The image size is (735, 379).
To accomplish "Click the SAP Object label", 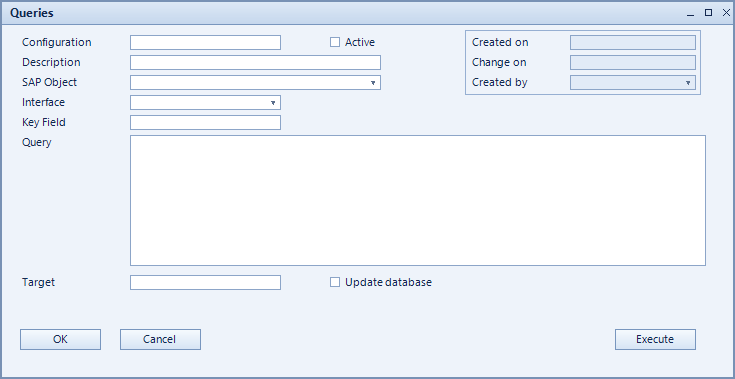I will [x=50, y=82].
